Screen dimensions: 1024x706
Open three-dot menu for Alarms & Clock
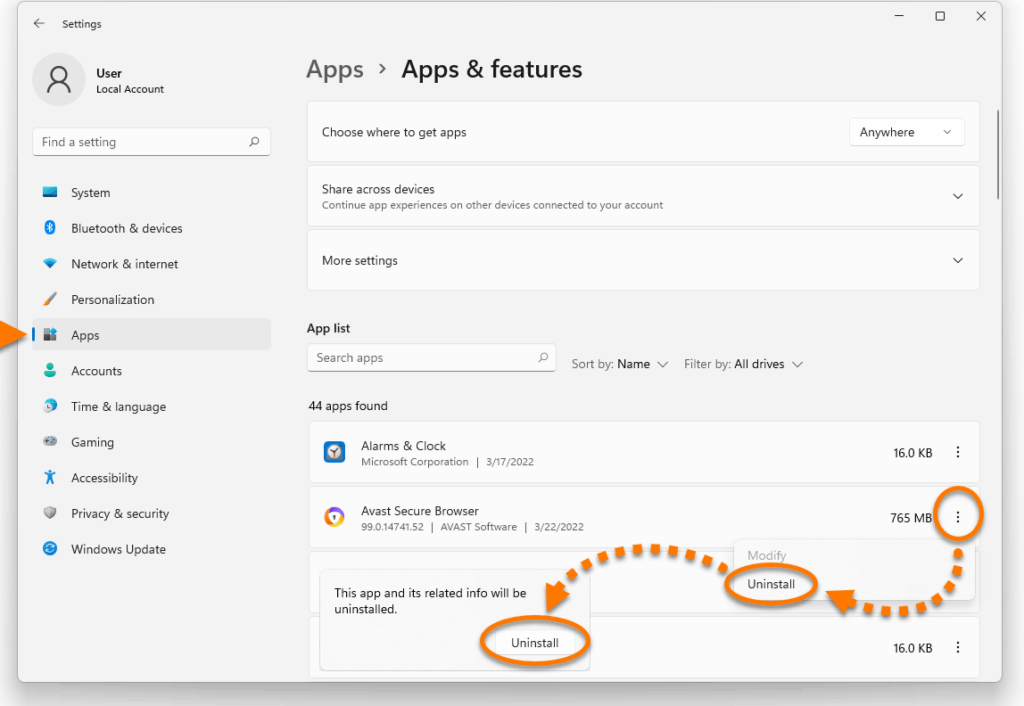[957, 453]
